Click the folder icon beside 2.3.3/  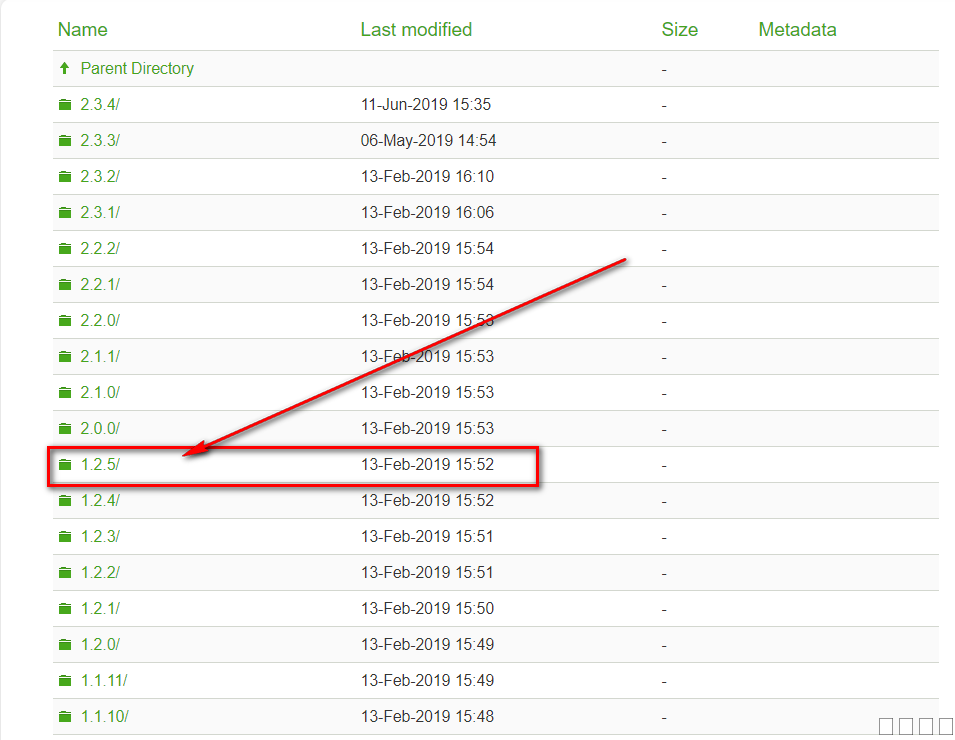tap(65, 141)
